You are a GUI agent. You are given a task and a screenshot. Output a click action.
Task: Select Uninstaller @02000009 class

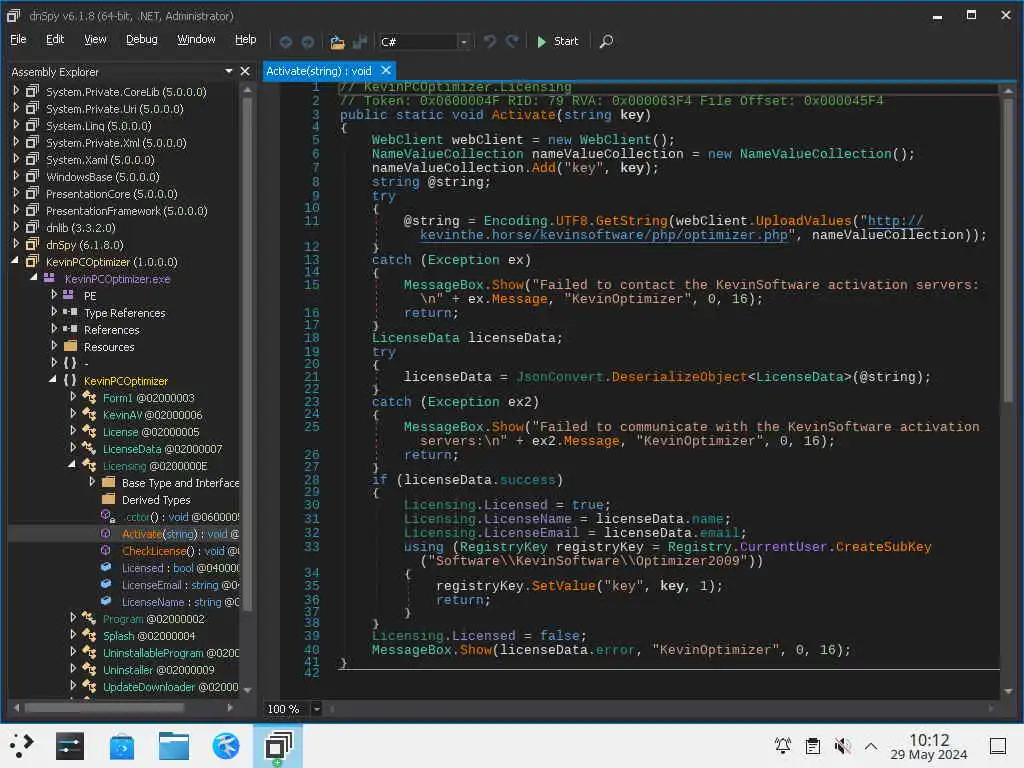158,669
